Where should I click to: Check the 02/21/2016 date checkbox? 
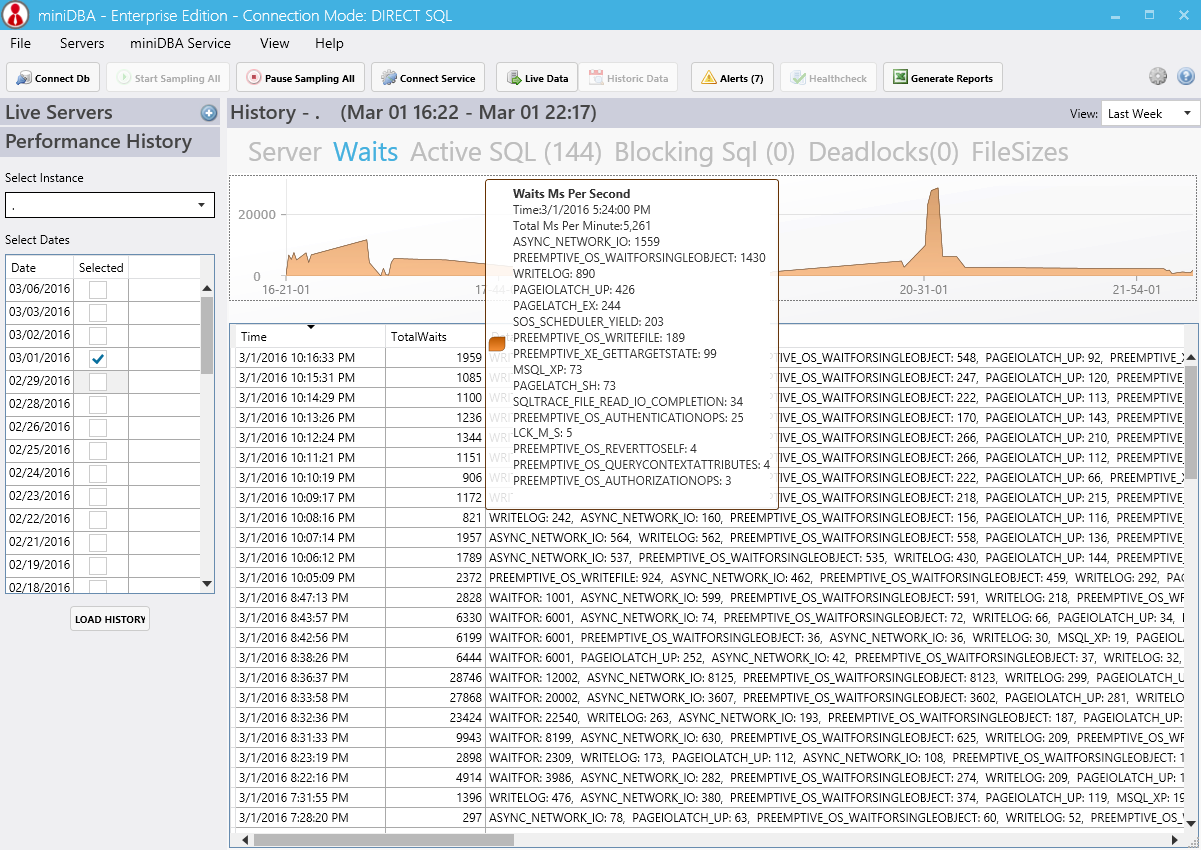point(97,542)
